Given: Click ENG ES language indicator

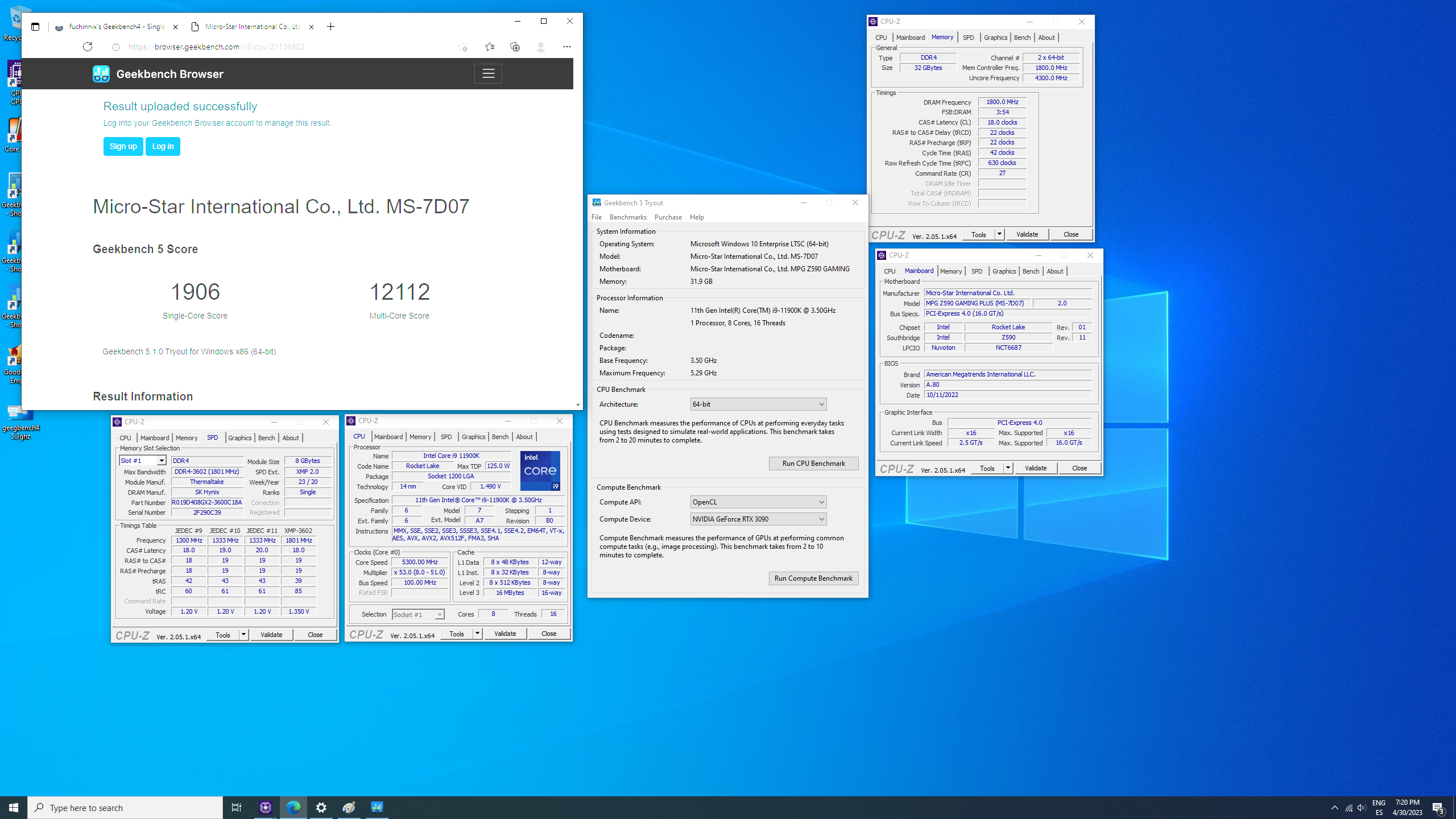Looking at the screenshot, I should [x=1379, y=808].
